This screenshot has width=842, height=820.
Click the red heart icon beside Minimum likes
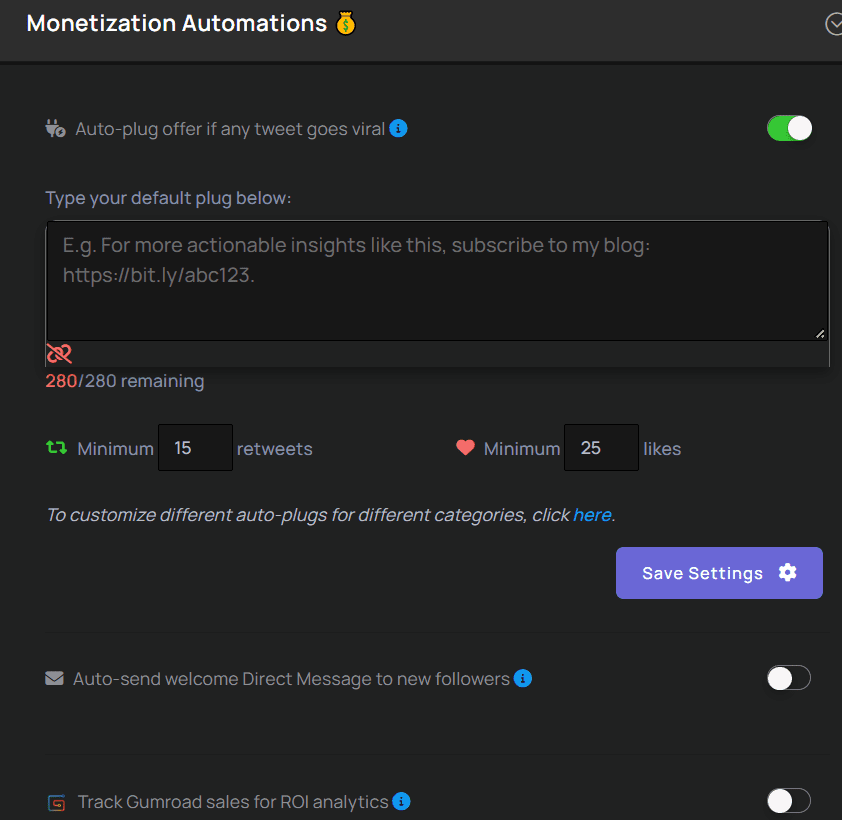464,447
